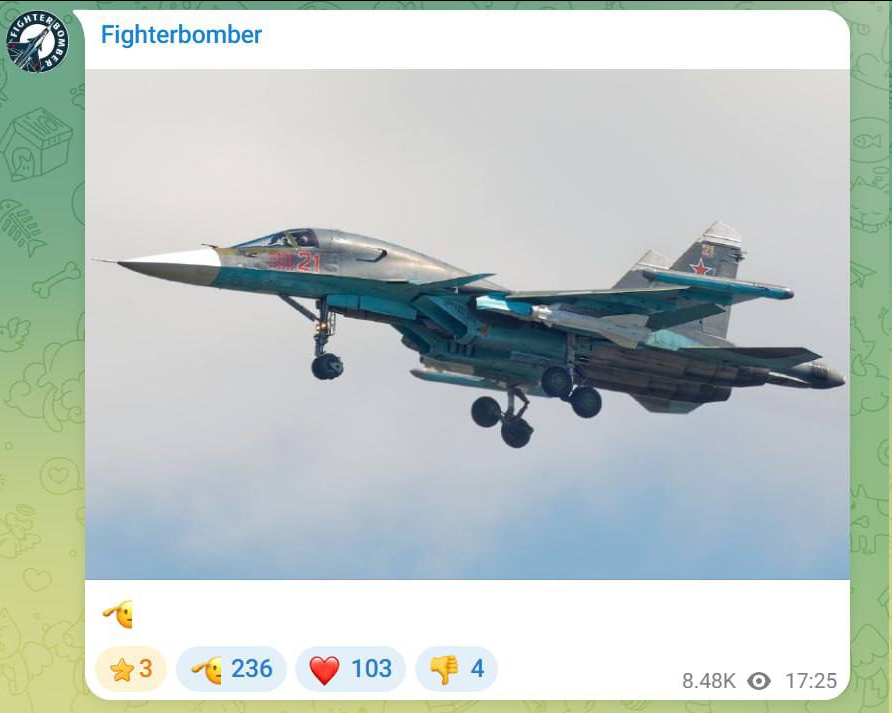Click the eye views icon
Image resolution: width=892 pixels, height=713 pixels.
tap(759, 681)
